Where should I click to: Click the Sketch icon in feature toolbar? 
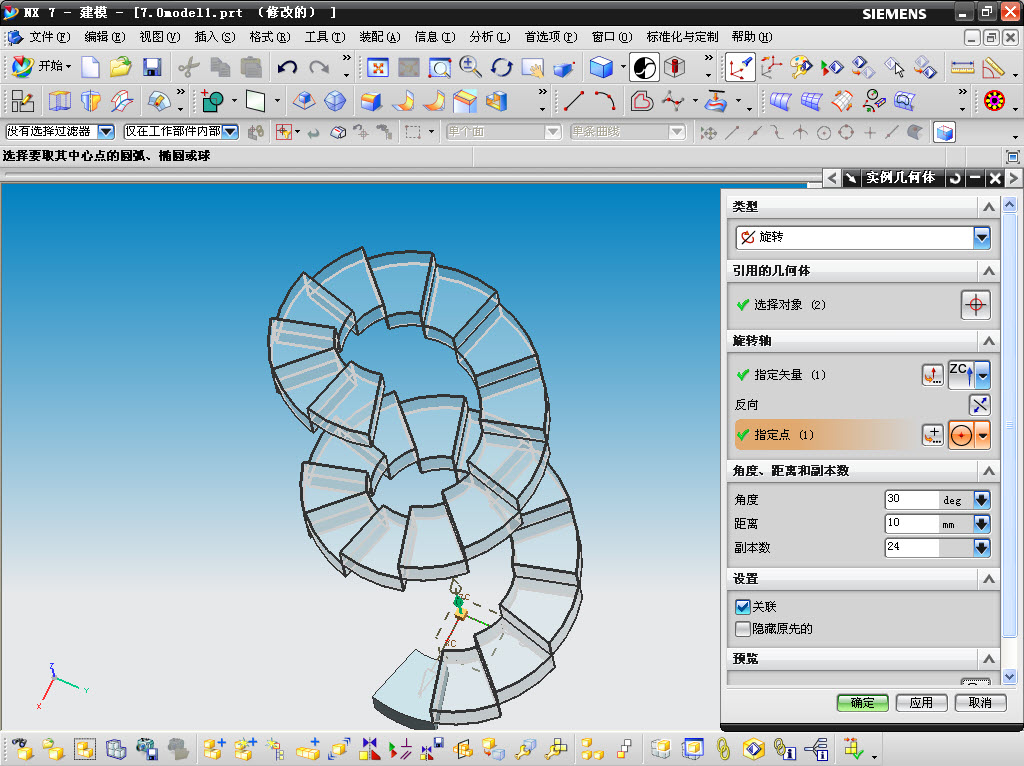coord(23,101)
